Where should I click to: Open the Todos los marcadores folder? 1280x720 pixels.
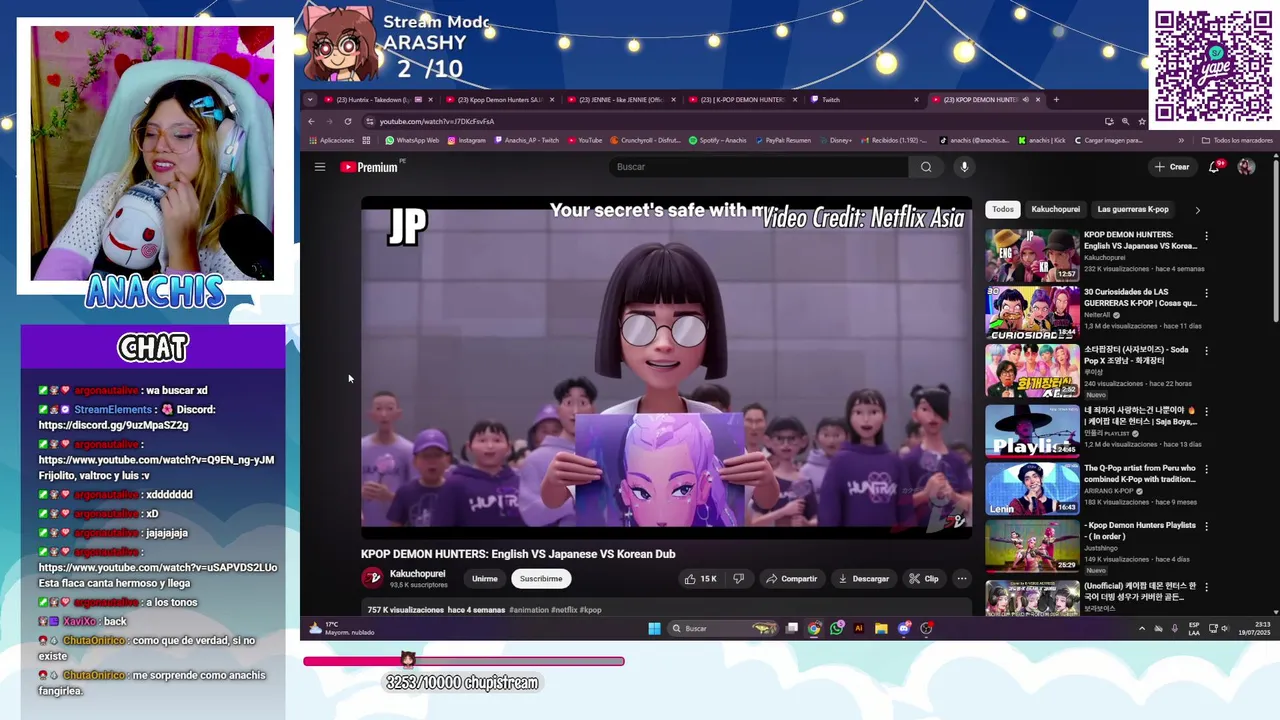1237,140
